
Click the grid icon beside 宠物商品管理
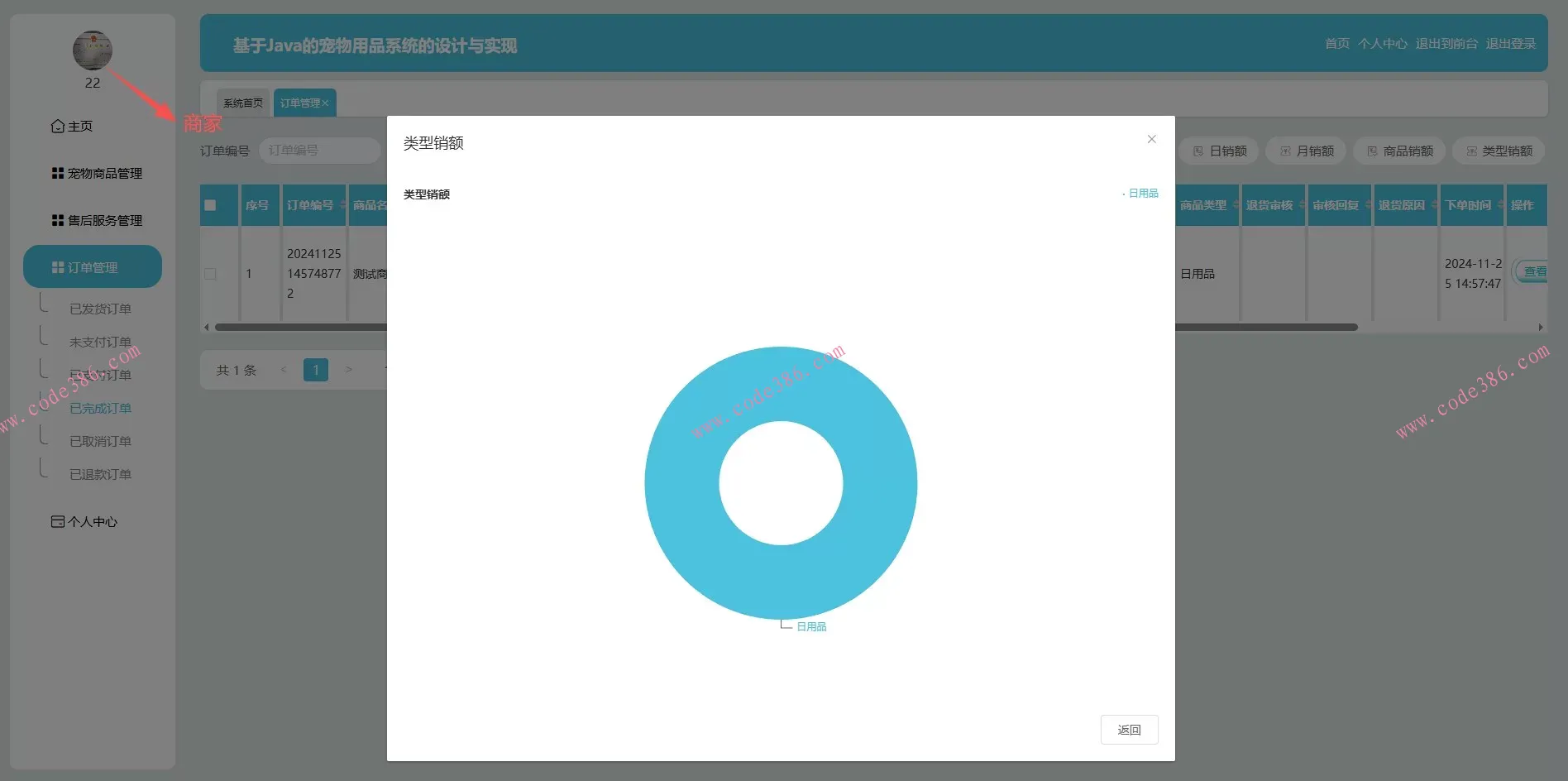point(58,174)
